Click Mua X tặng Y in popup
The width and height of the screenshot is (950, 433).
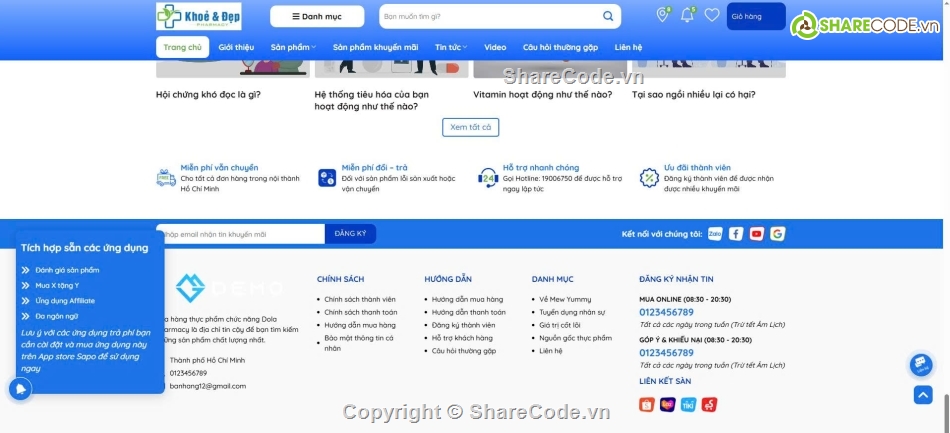(58, 285)
